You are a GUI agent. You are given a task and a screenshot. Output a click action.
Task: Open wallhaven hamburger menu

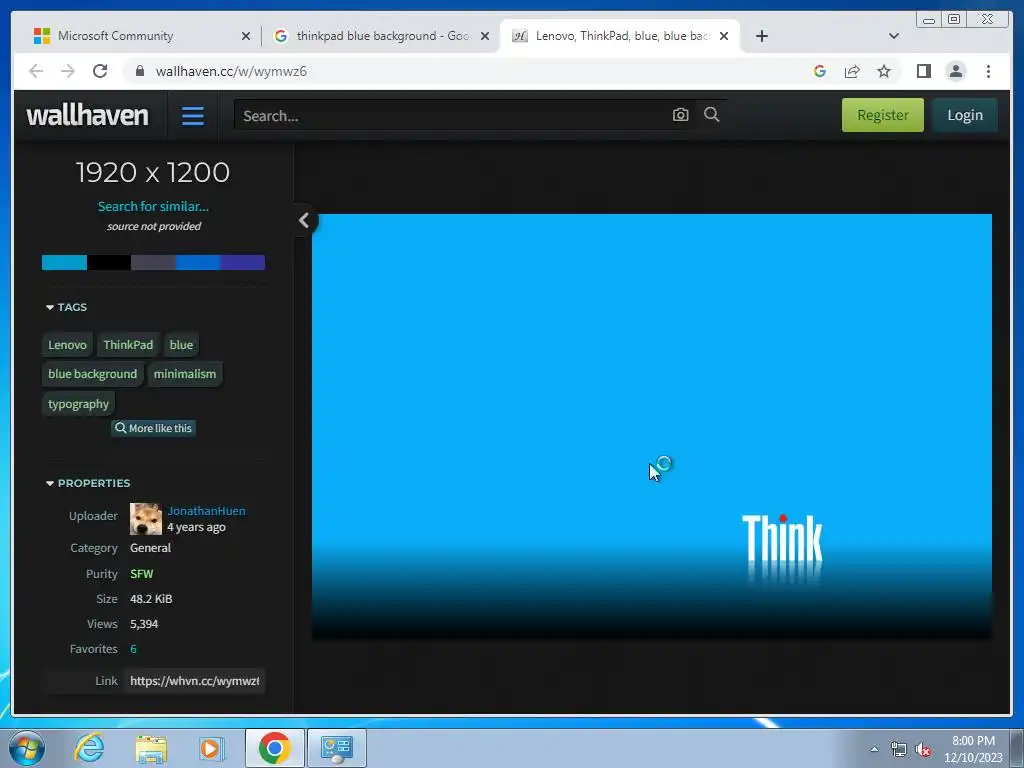click(x=193, y=116)
